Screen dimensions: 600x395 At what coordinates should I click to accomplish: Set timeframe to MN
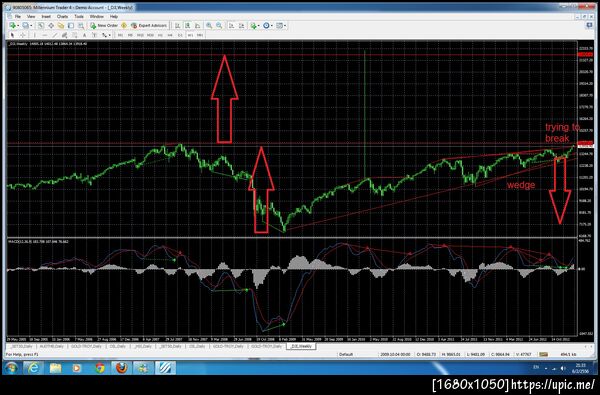200,35
